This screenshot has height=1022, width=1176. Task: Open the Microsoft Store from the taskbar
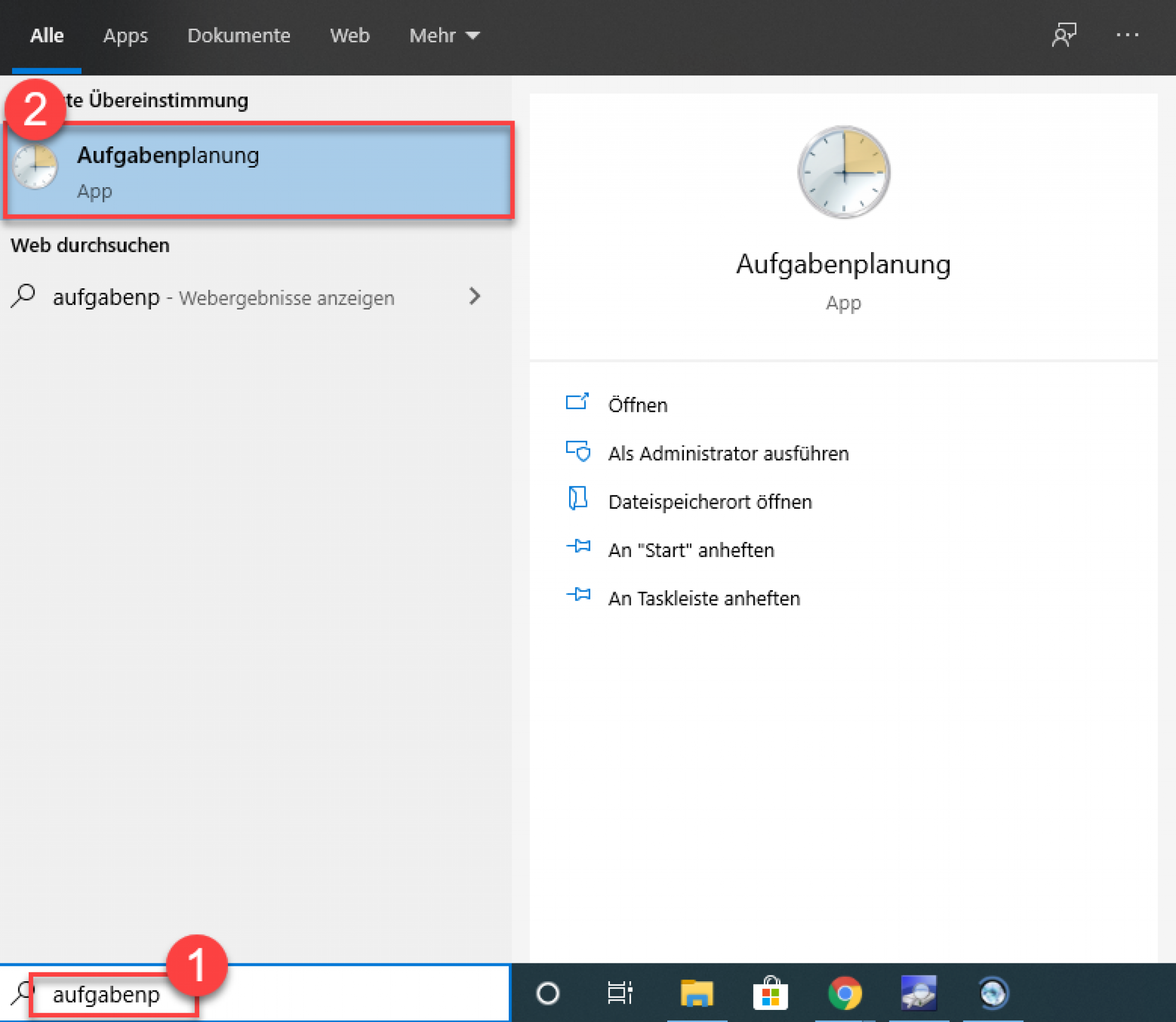pos(771,993)
